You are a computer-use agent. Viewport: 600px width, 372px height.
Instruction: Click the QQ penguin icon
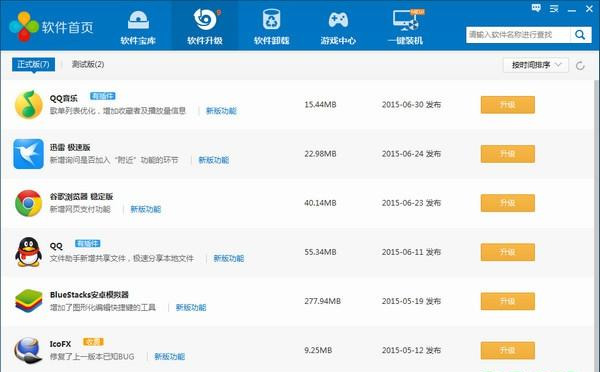click(28, 252)
